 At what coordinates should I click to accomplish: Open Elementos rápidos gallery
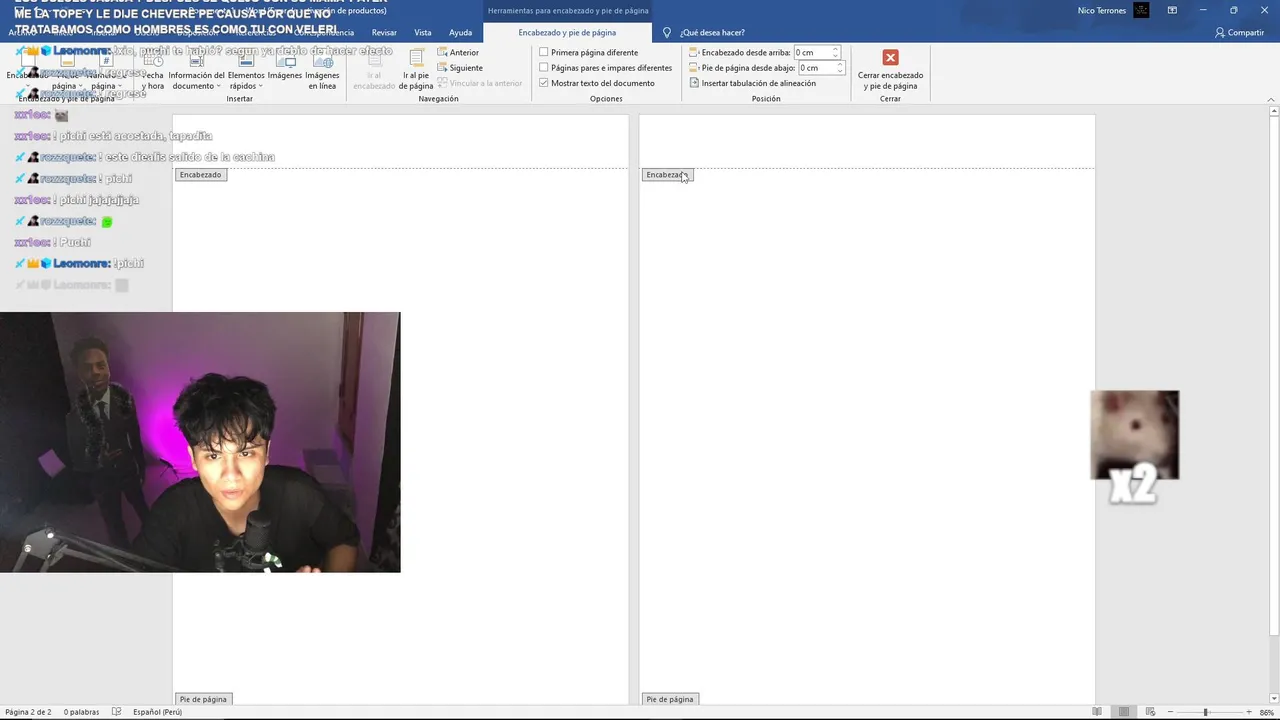point(246,70)
